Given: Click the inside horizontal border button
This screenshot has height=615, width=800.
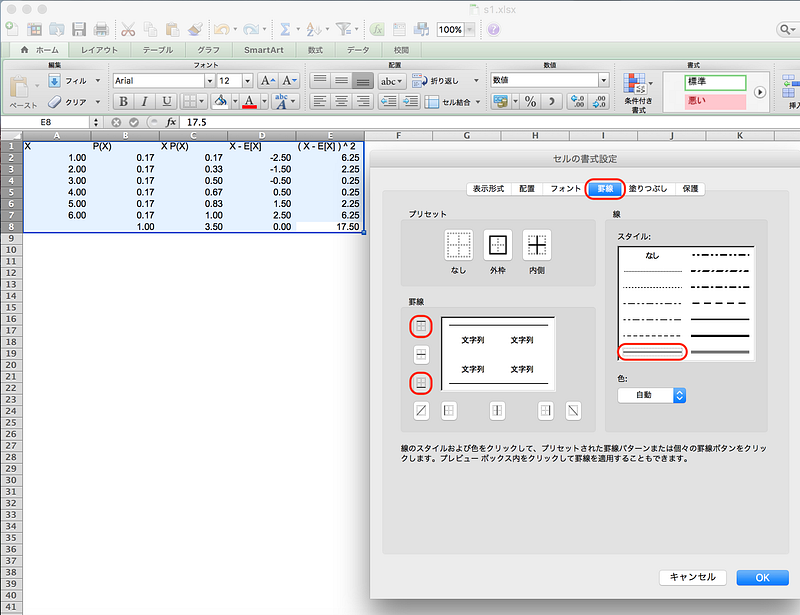Looking at the screenshot, I should point(421,354).
